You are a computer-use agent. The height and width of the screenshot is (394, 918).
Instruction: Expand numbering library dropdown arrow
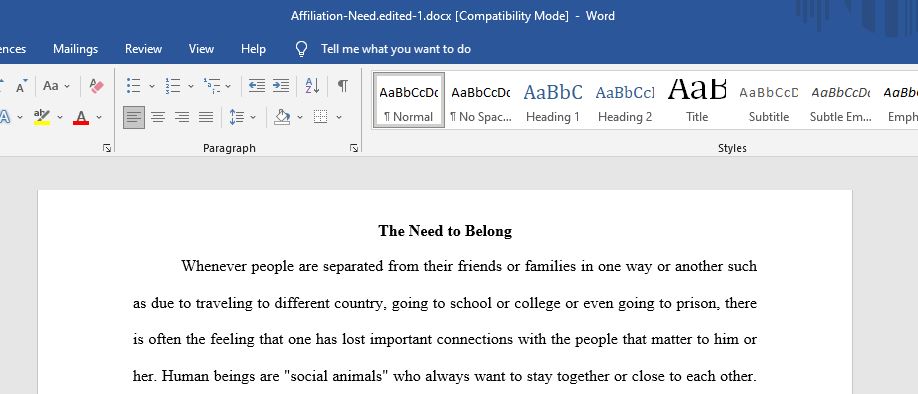[x=191, y=87]
